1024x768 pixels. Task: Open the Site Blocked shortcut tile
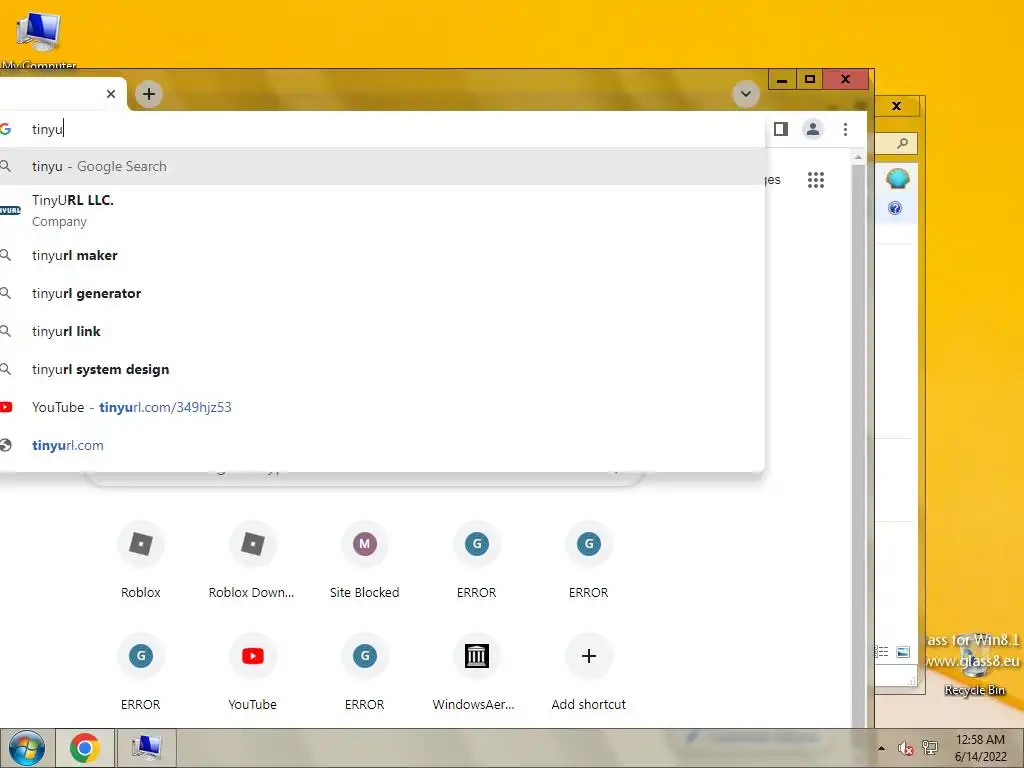pyautogui.click(x=364, y=560)
